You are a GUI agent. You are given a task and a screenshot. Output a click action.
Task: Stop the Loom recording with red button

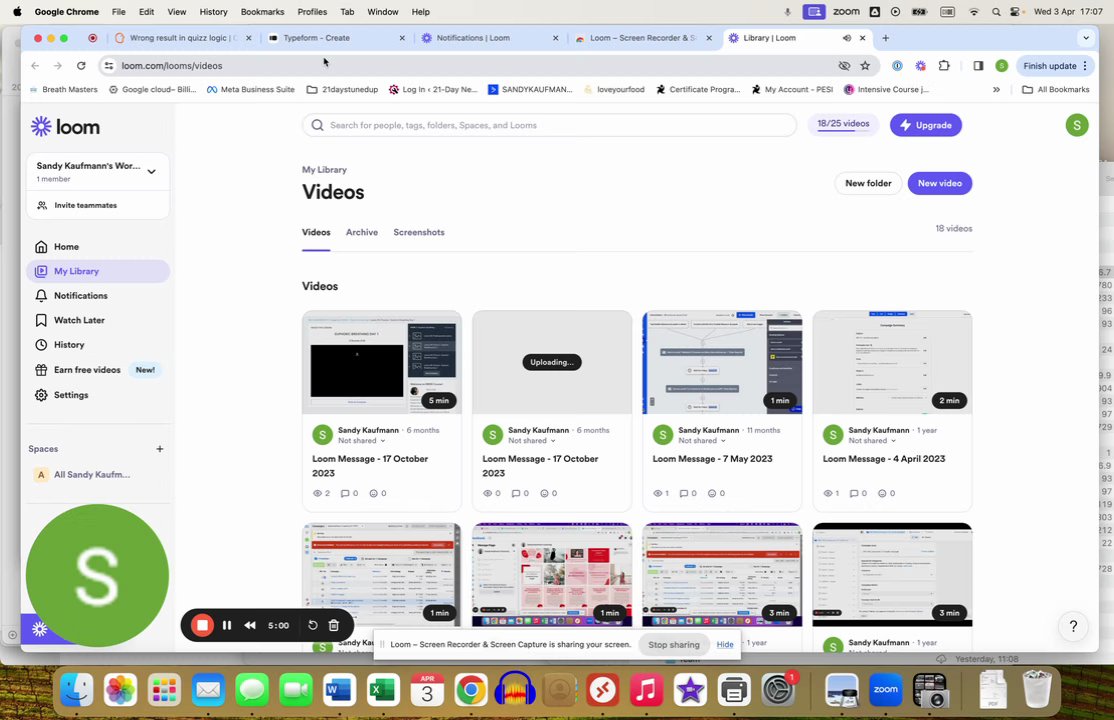tap(202, 625)
